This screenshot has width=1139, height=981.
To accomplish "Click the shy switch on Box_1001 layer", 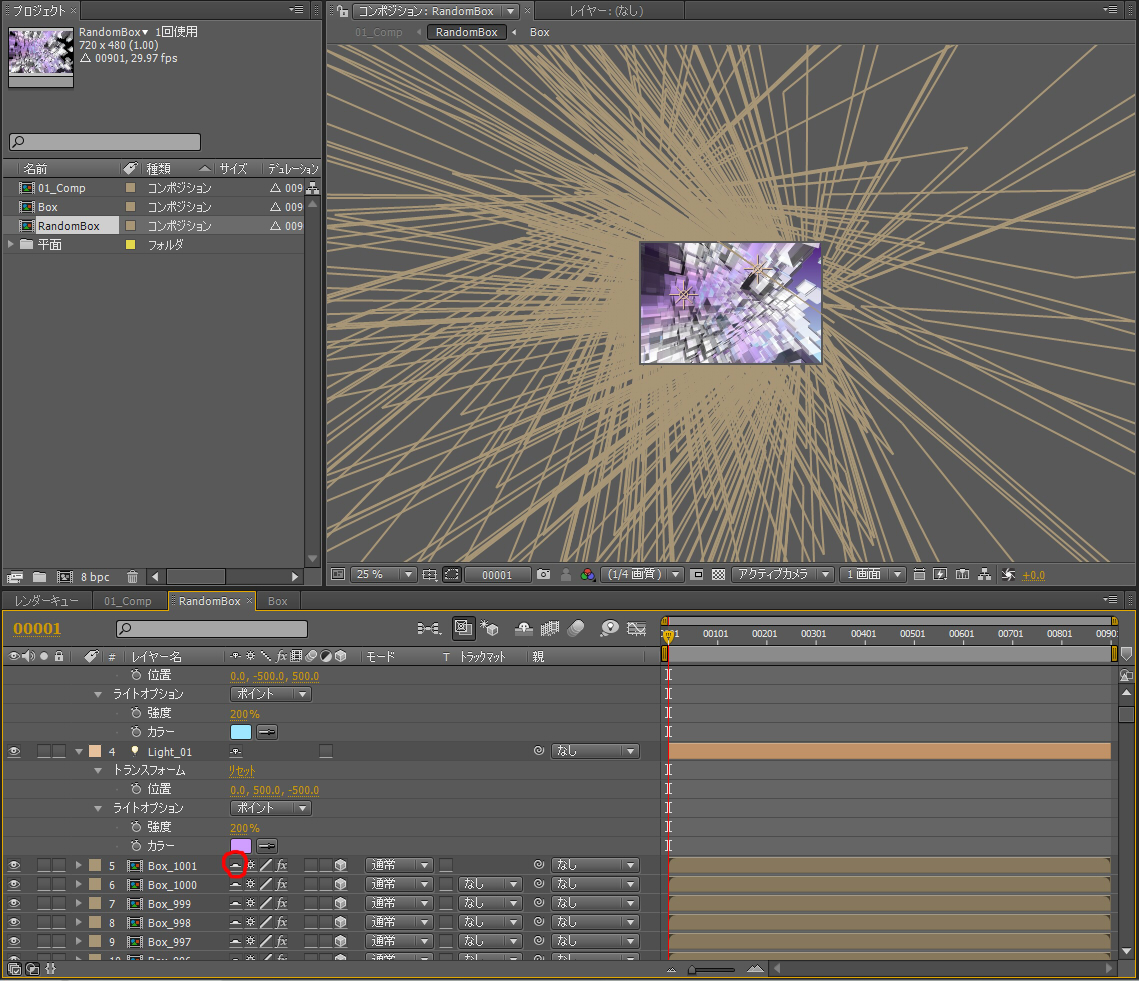I will 235,865.
